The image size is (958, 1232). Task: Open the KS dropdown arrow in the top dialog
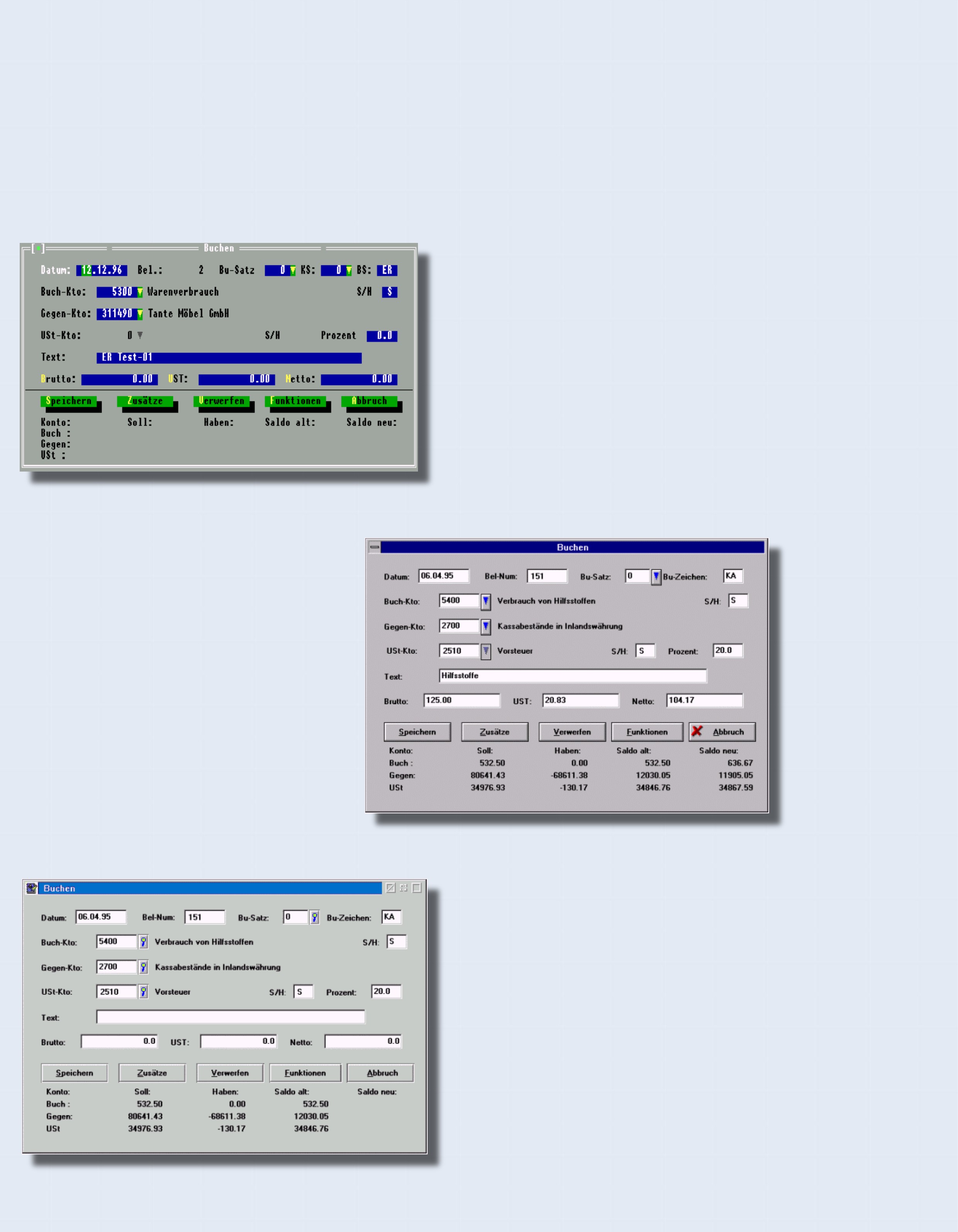pyautogui.click(x=349, y=271)
